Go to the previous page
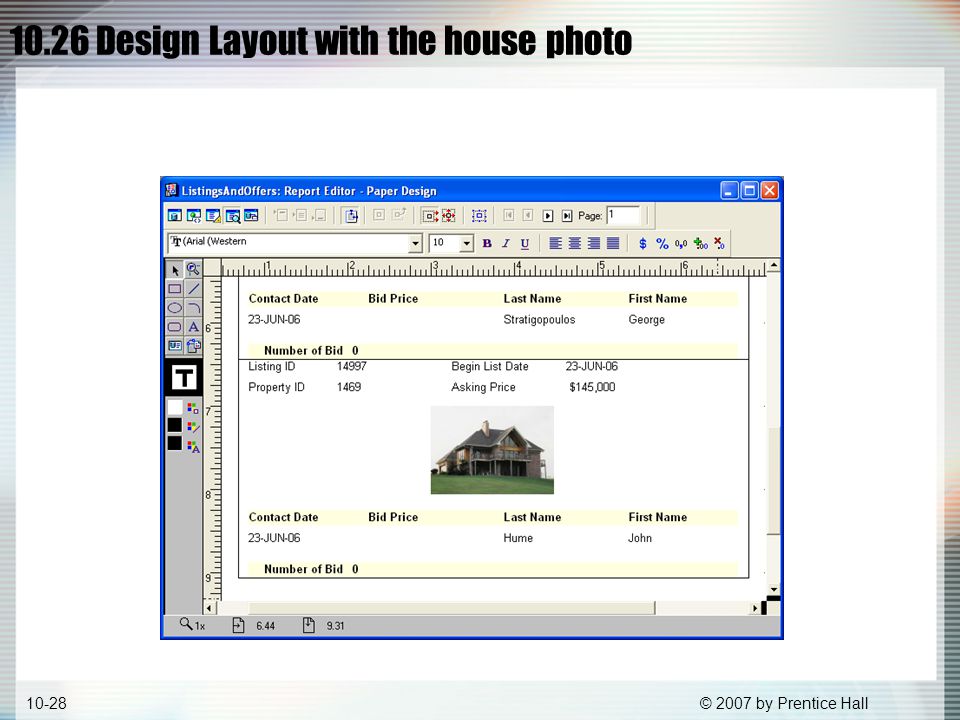Viewport: 960px width, 720px height. tap(528, 216)
